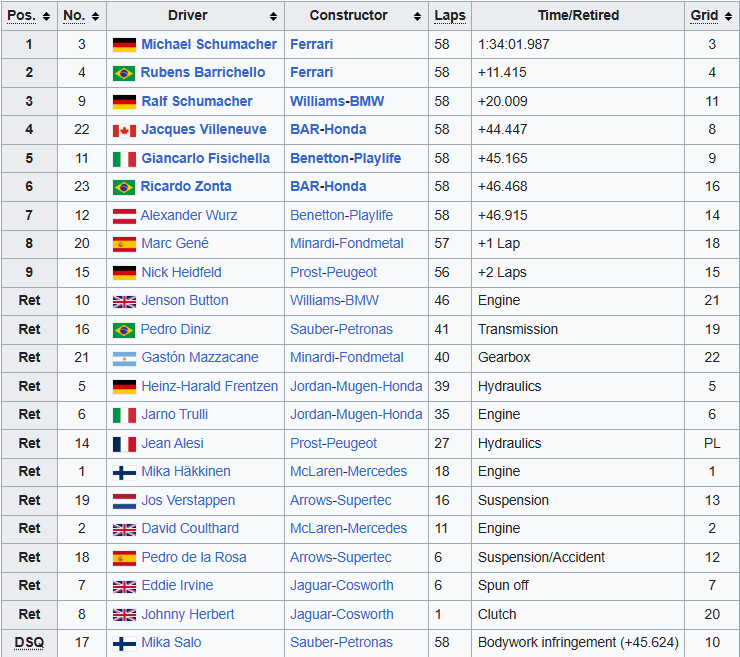The height and width of the screenshot is (657, 740).
Task: Open Williams-BMW link in Ralf Schumacher row
Action: point(337,101)
